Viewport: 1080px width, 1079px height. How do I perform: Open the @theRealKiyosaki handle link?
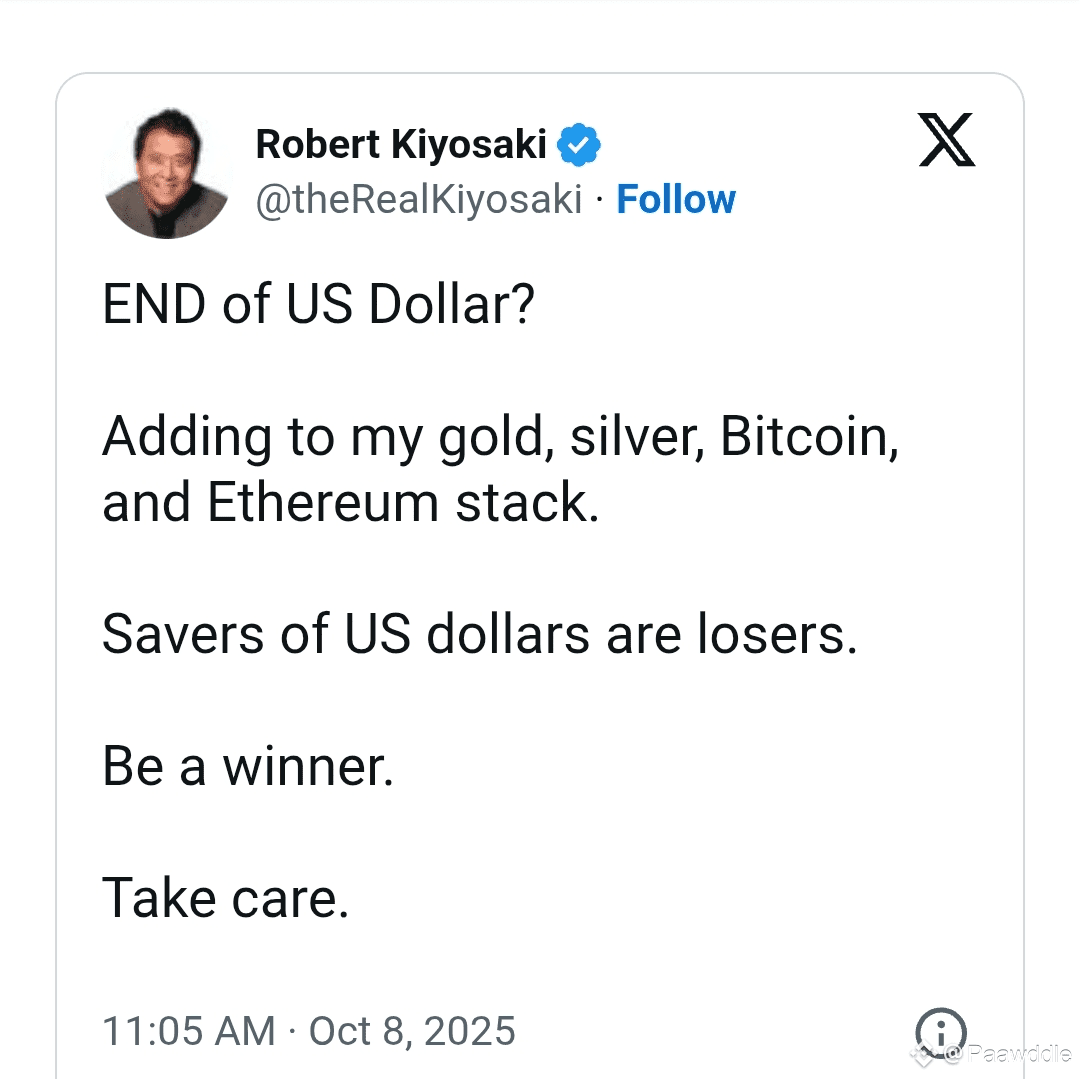419,200
